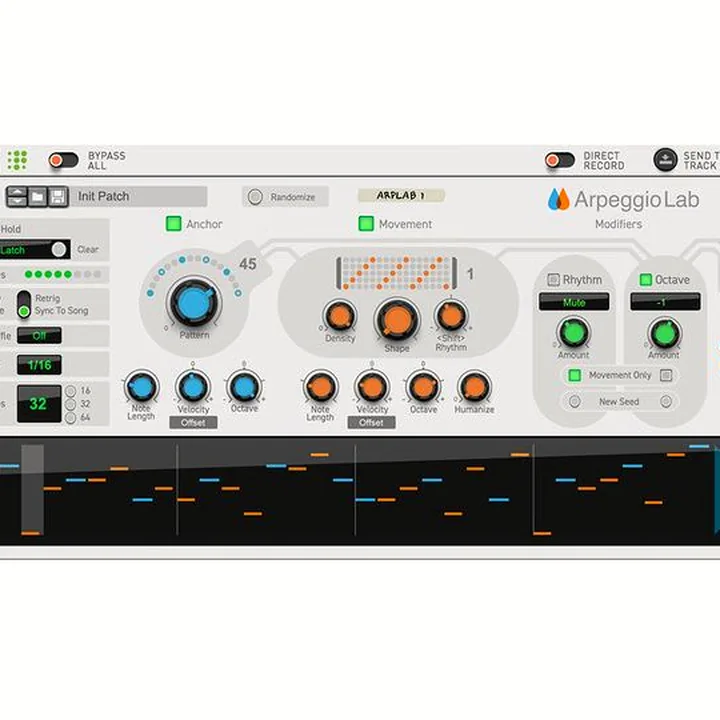Flip the Retrig / Sync To Song switch

[x=24, y=304]
